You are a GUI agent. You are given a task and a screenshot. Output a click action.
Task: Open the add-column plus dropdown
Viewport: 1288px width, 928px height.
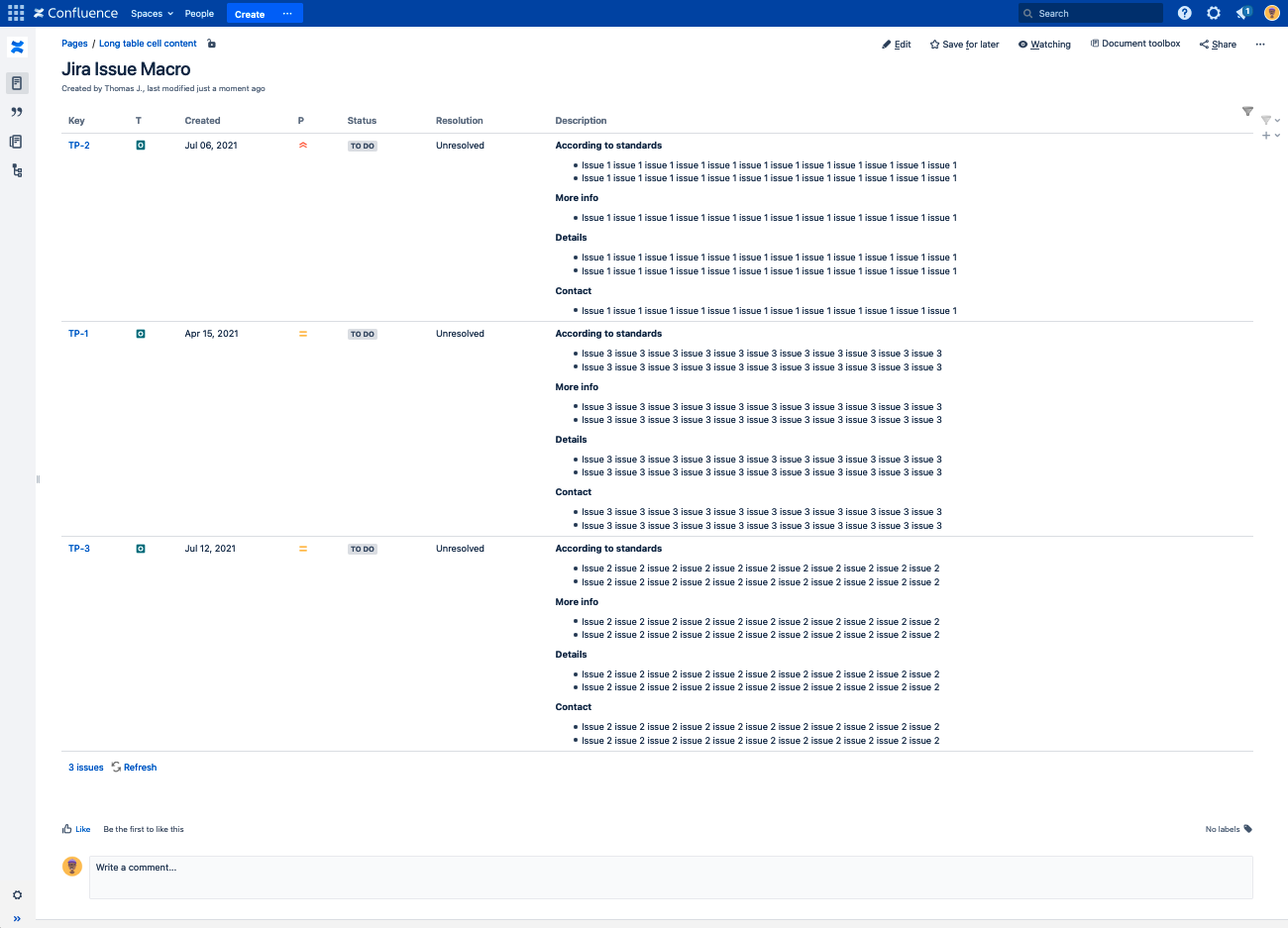coord(1267,136)
